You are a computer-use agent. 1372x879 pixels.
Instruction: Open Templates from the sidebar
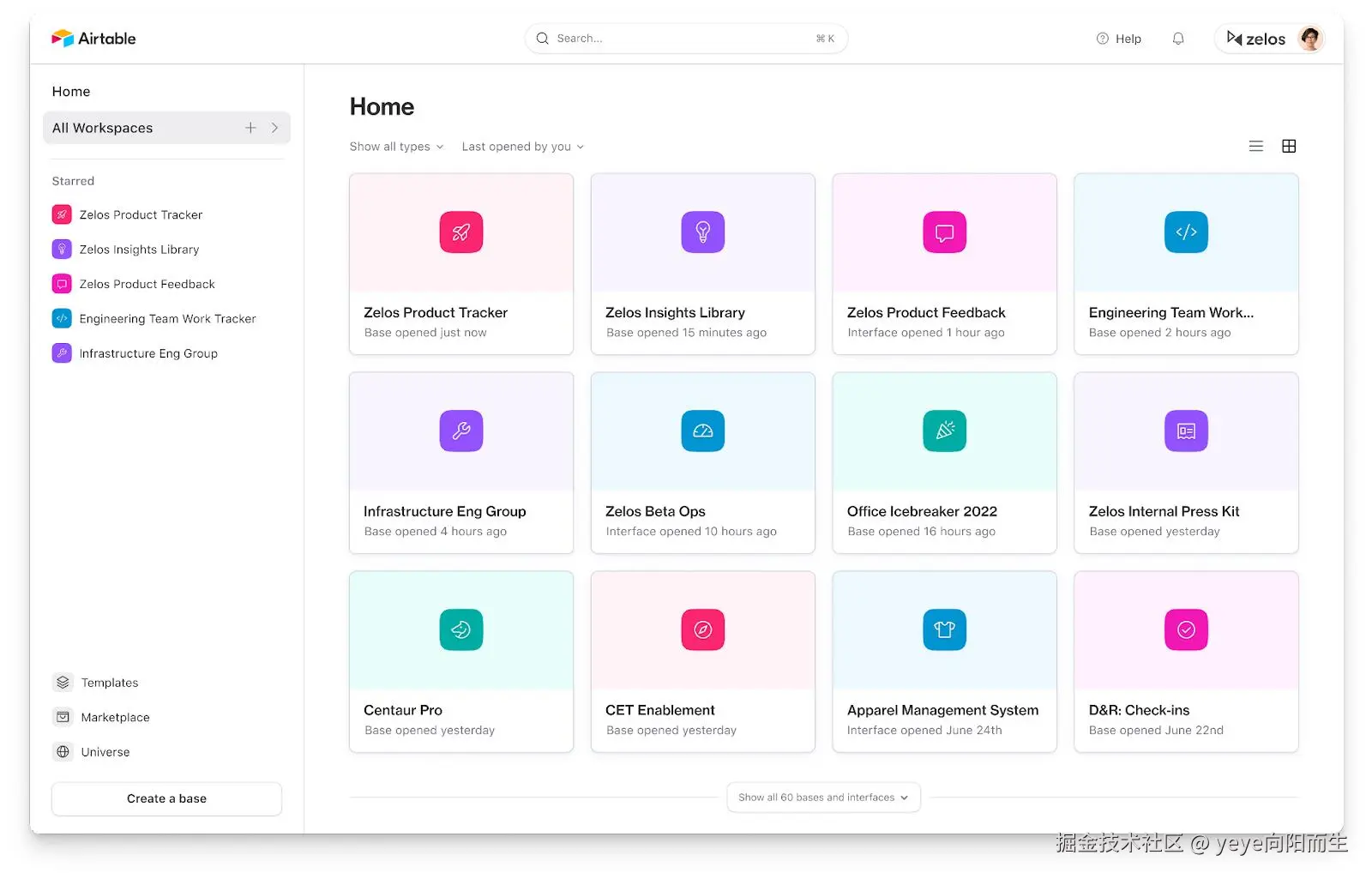coord(110,683)
